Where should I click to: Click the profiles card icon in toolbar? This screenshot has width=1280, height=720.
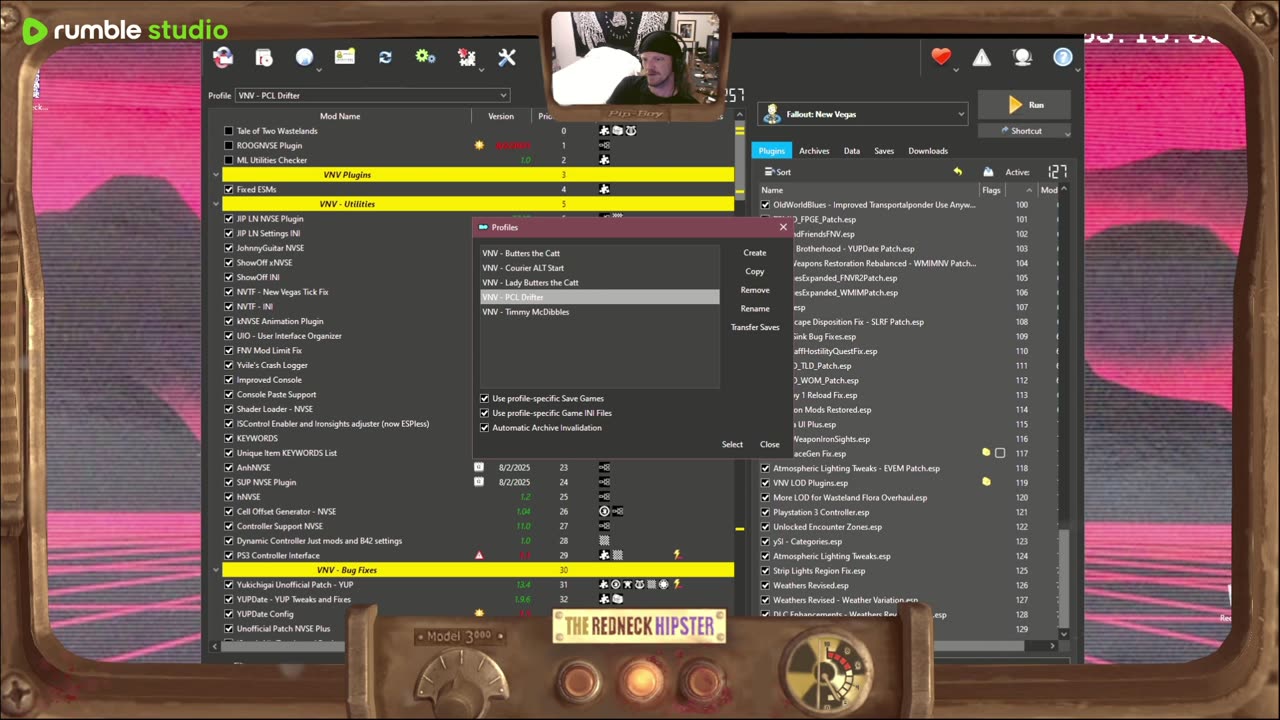coord(345,57)
